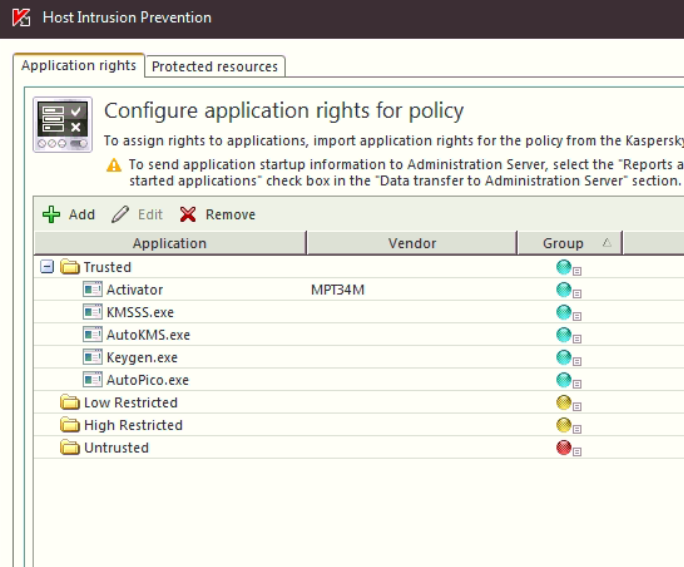This screenshot has width=684, height=567.
Task: Click the Untrusted folder icon
Action: pos(70,448)
